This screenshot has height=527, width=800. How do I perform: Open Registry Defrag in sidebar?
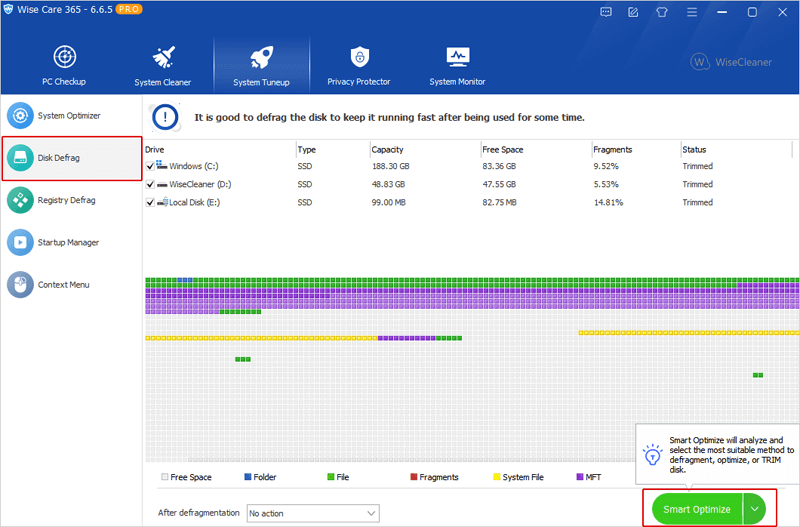coord(71,200)
